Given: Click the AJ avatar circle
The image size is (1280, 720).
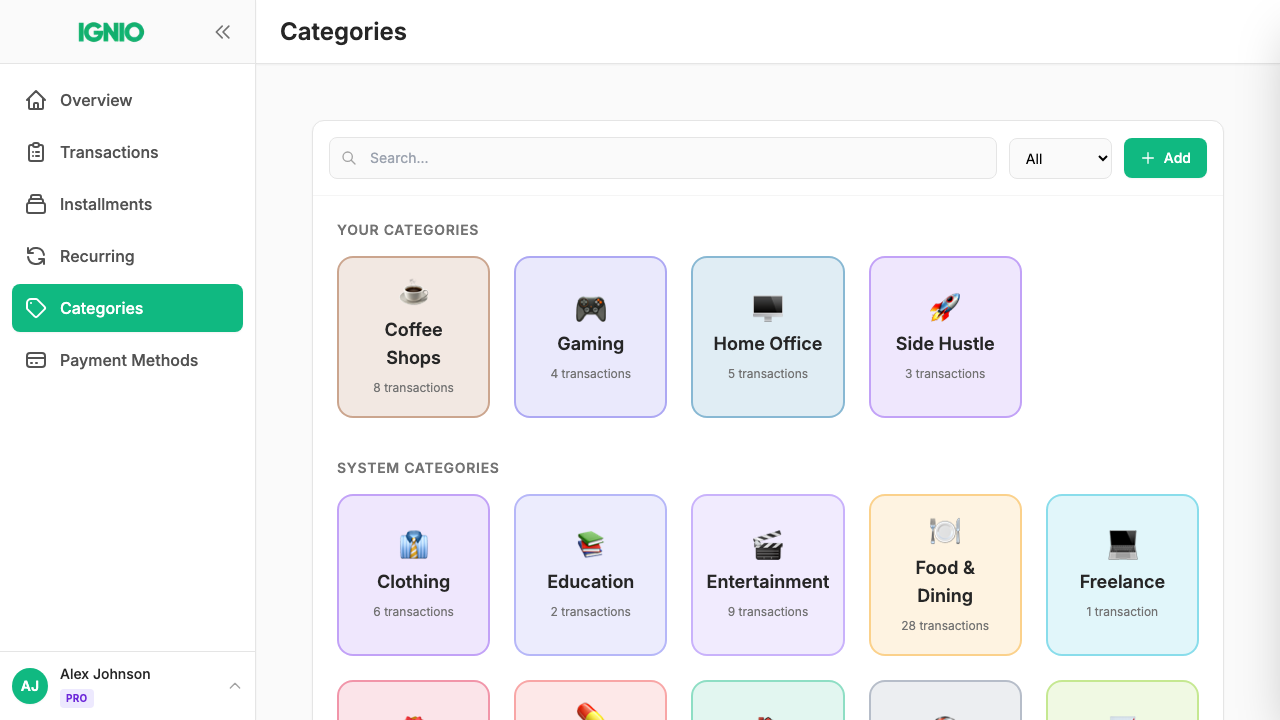Looking at the screenshot, I should click(x=29, y=686).
